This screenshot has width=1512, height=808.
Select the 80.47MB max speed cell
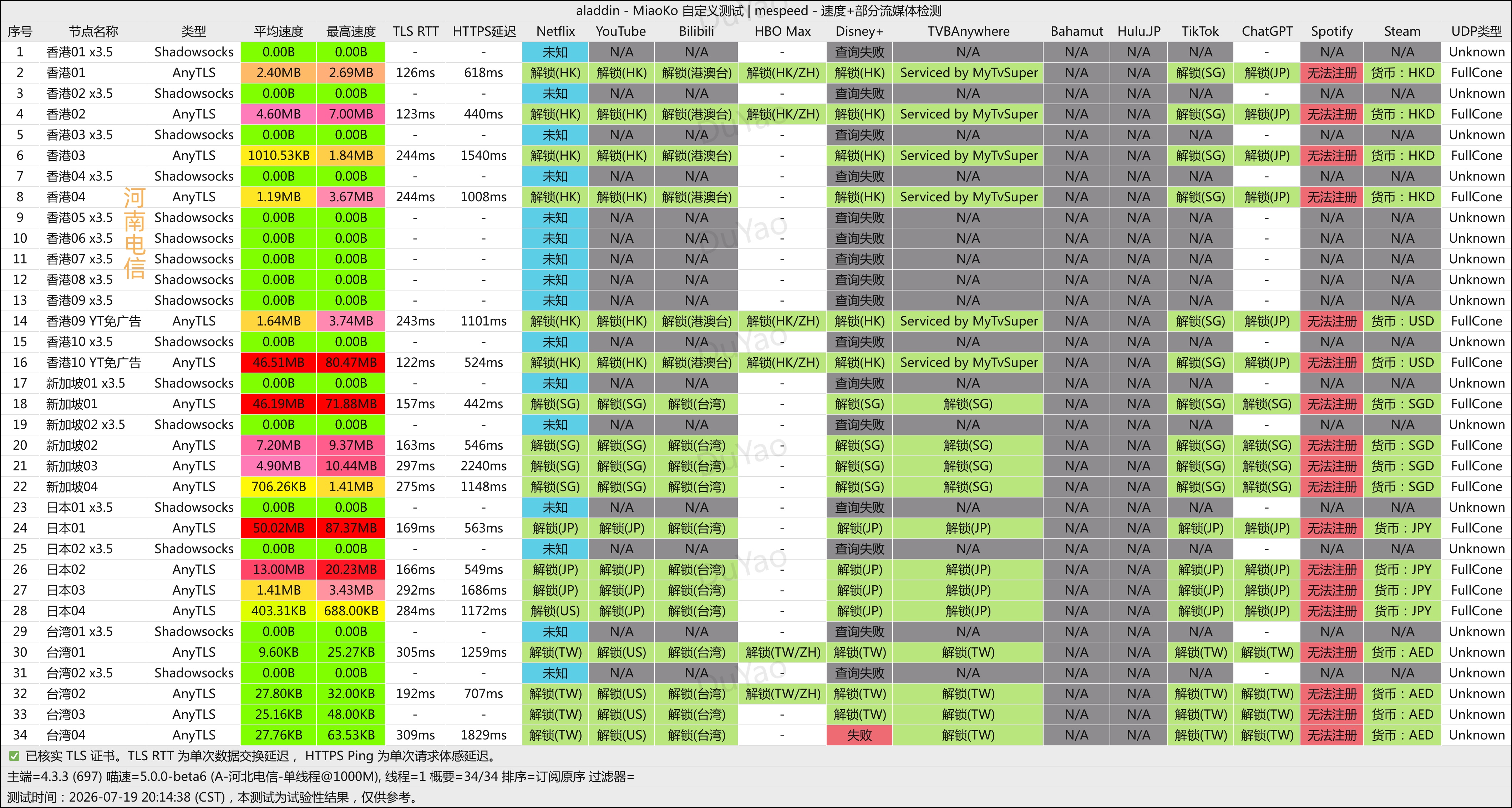[351, 362]
